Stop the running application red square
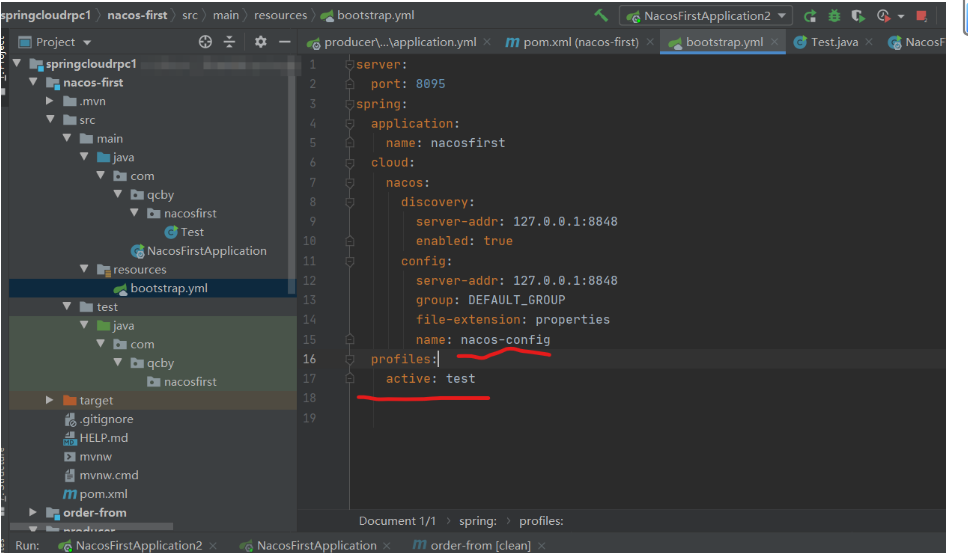Screen dimensions: 968x553 click(922, 16)
